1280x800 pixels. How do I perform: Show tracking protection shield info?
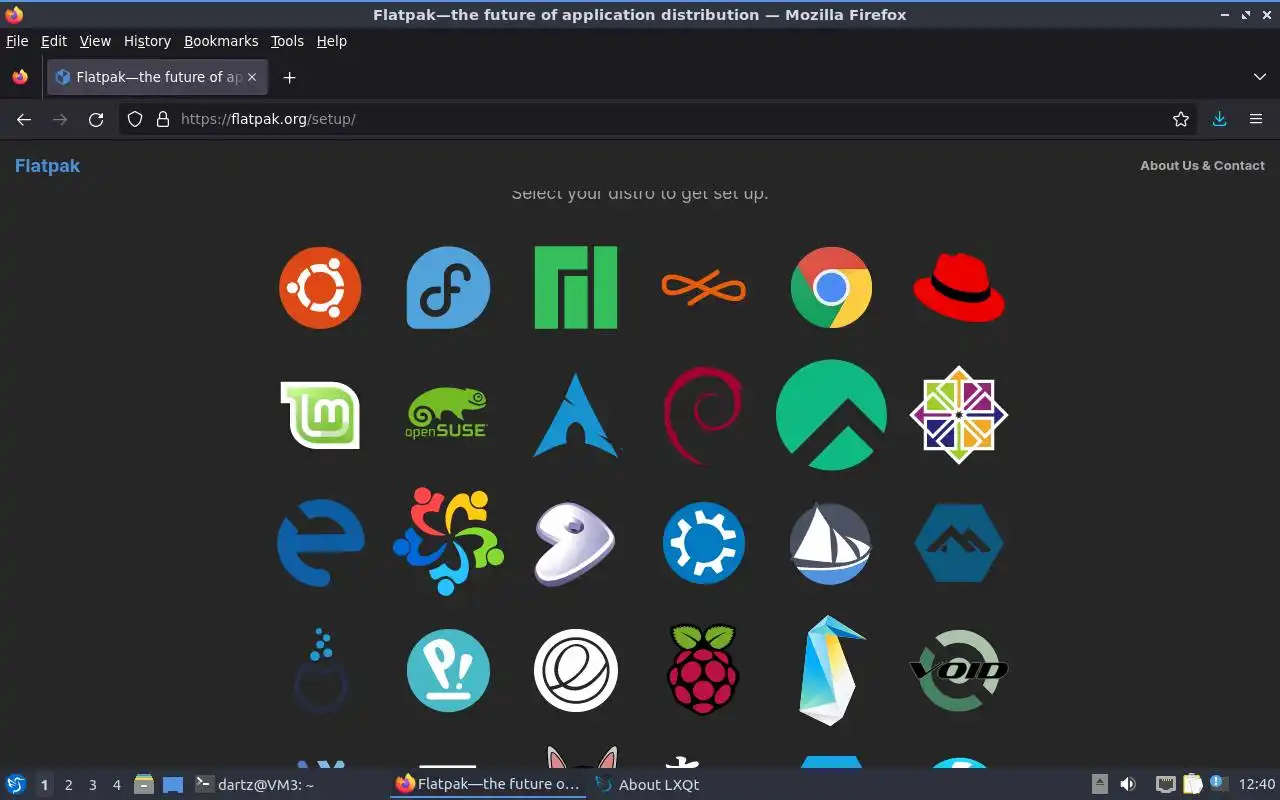pos(135,119)
